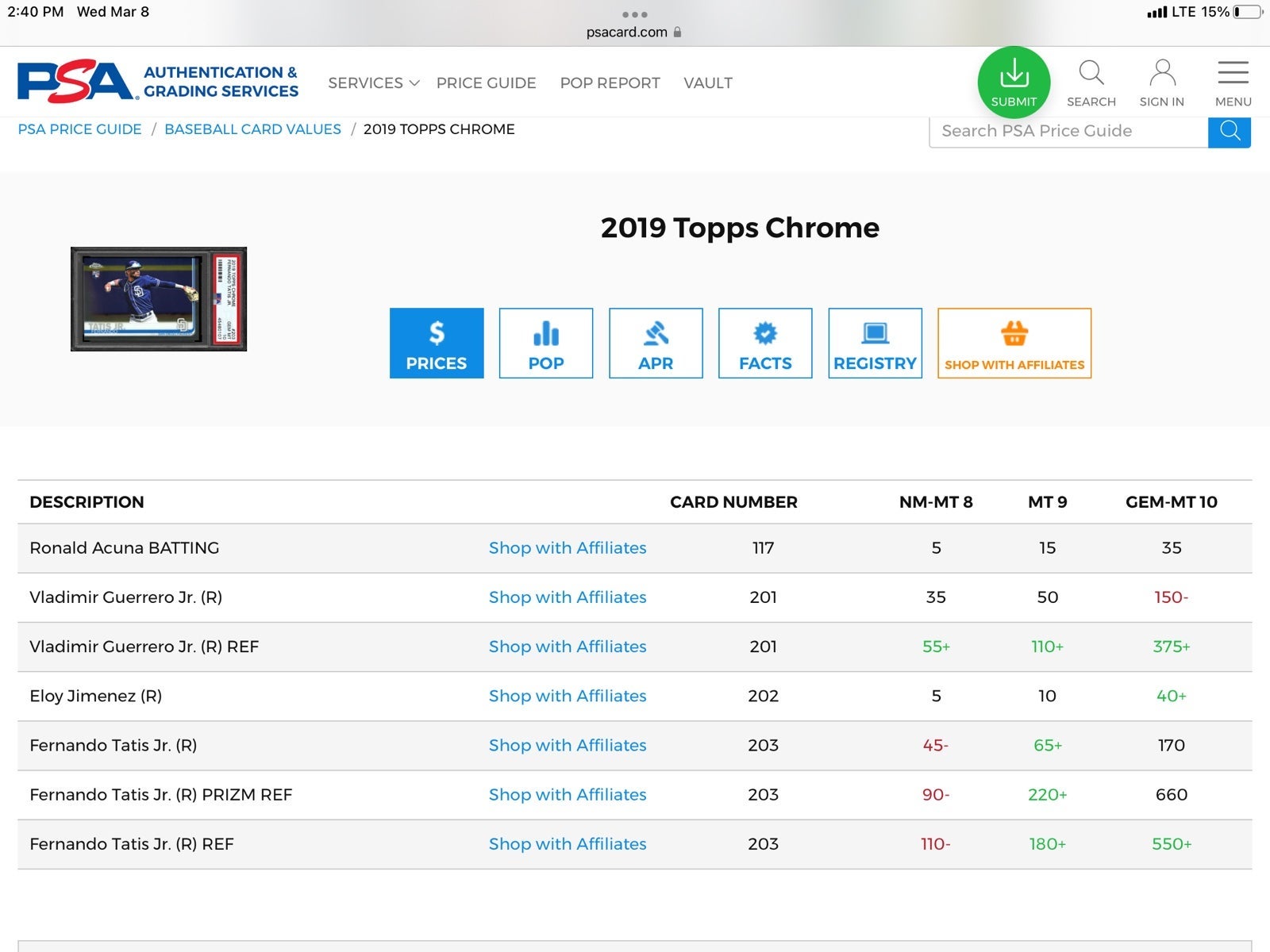Go to PSA Price Guide breadcrumb
This screenshot has width=1270, height=952.
coord(79,129)
